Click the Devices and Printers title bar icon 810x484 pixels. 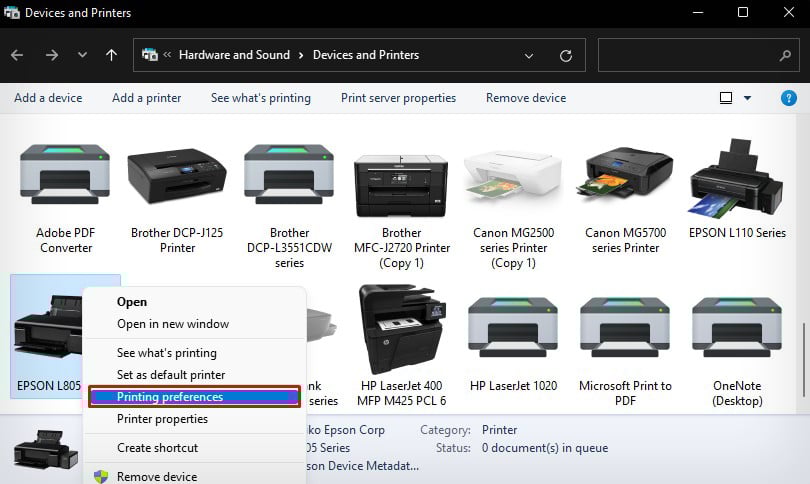click(12, 12)
